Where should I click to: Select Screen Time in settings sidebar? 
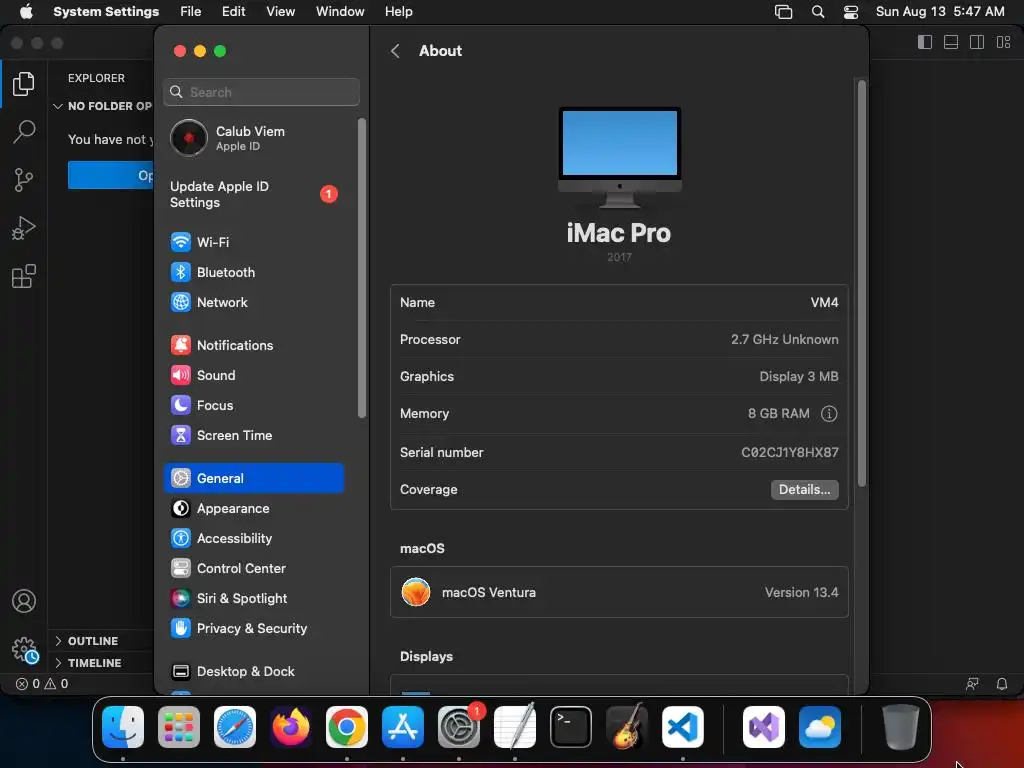(x=253, y=435)
